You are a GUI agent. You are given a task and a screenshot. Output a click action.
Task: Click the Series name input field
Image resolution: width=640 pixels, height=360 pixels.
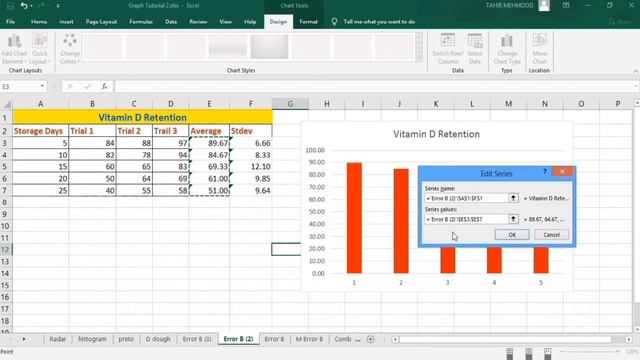click(466, 198)
